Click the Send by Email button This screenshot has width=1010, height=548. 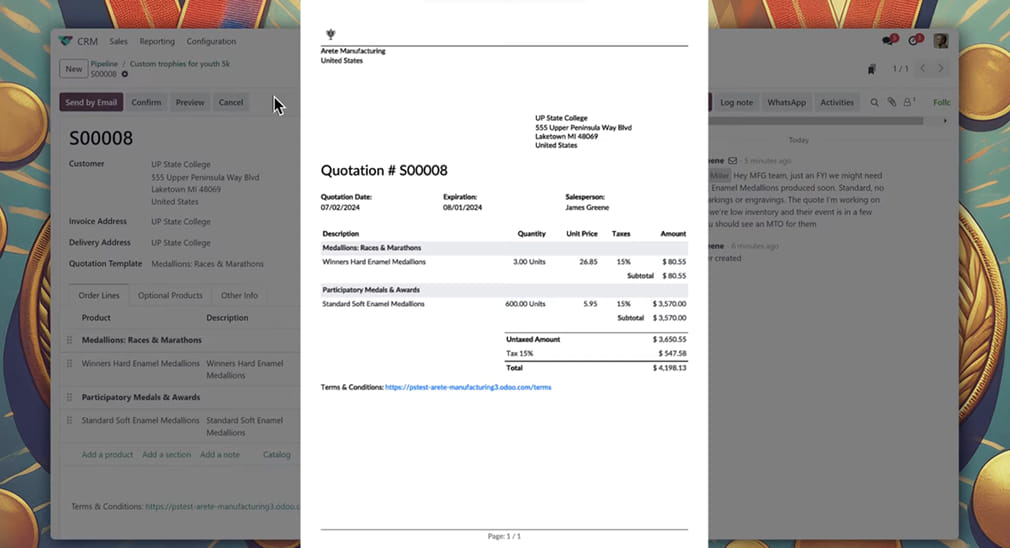click(x=92, y=102)
